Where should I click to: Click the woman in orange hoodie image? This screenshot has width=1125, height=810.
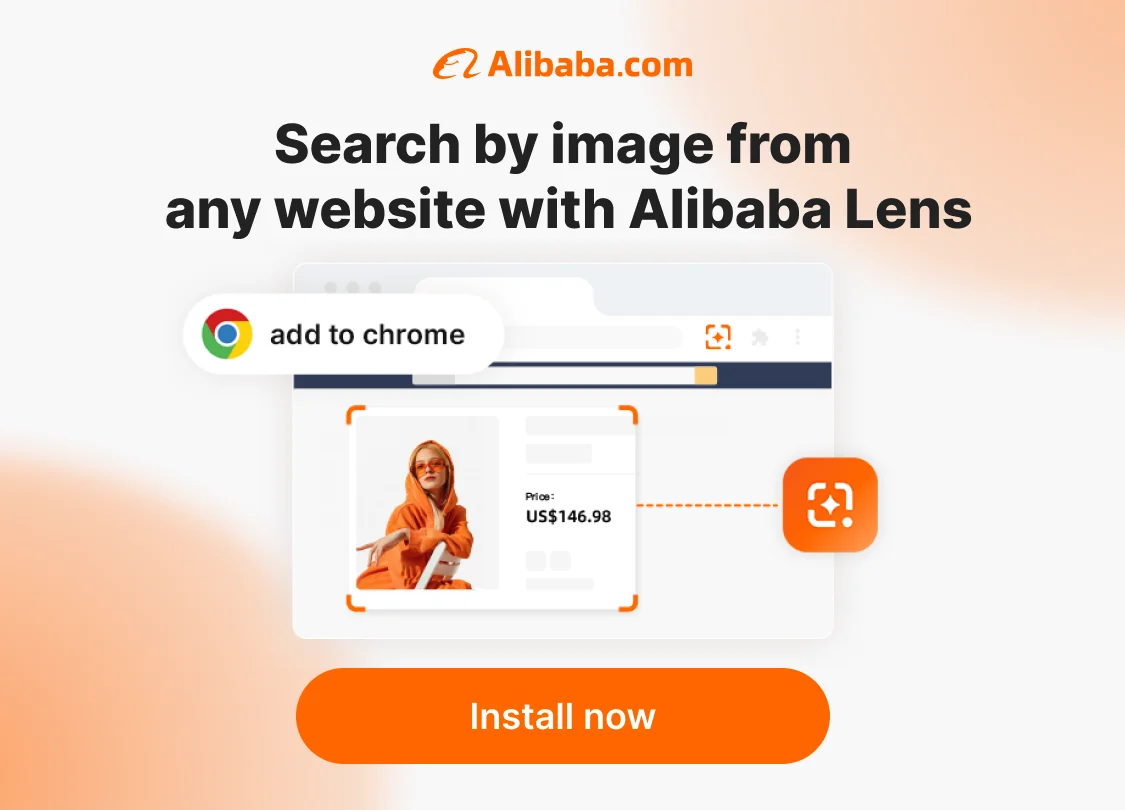428,503
